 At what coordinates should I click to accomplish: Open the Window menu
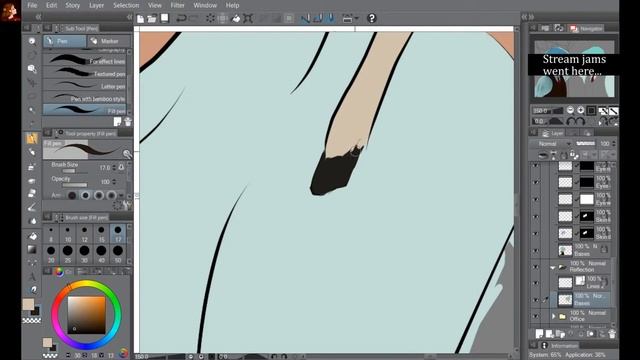[x=205, y=5]
